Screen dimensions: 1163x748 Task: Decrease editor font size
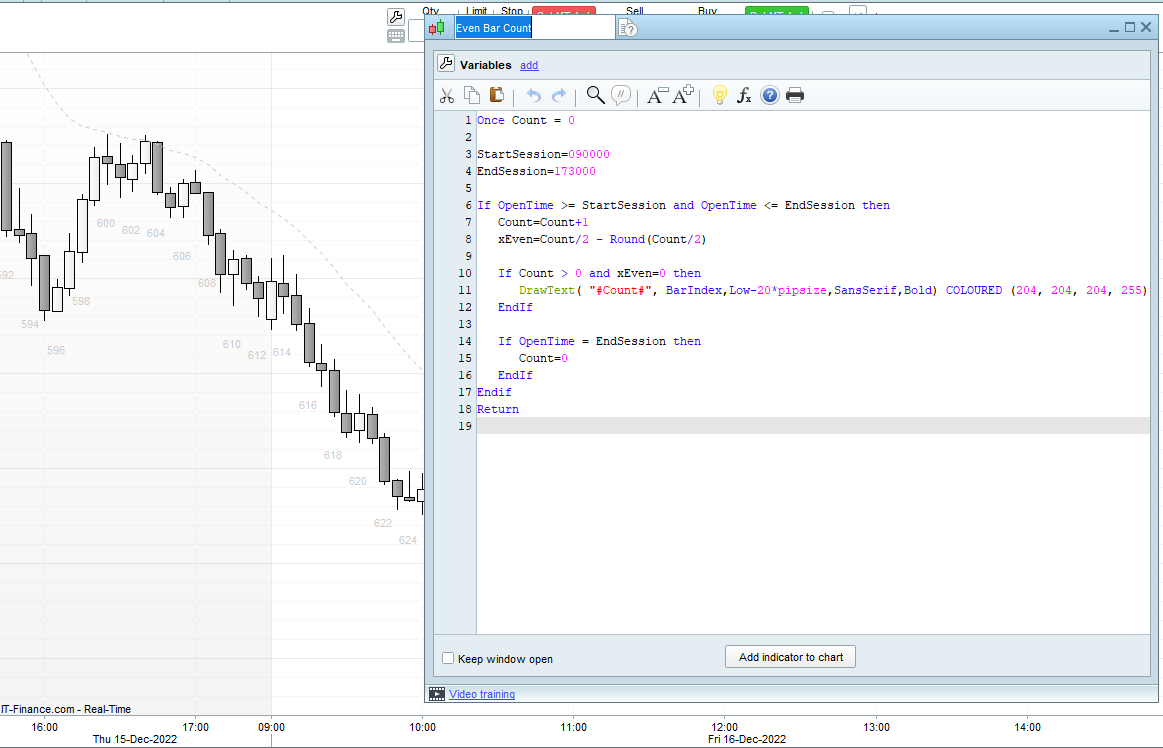tap(657, 96)
